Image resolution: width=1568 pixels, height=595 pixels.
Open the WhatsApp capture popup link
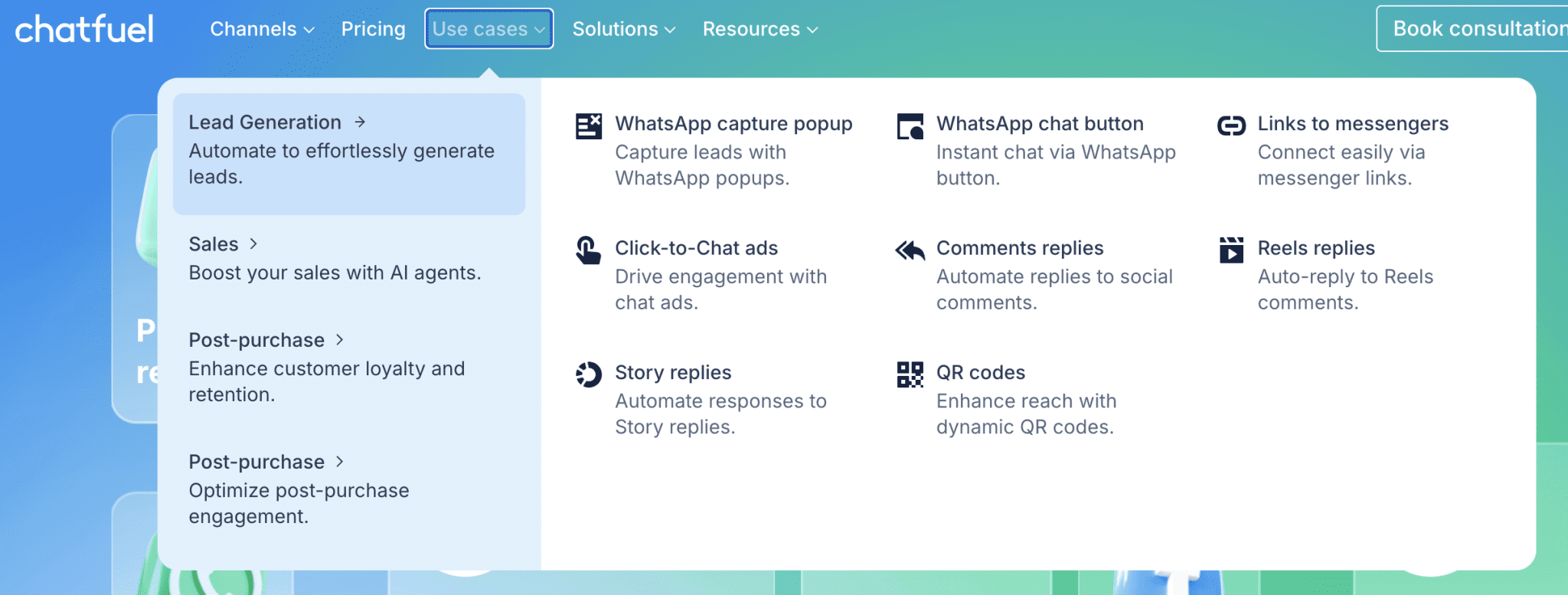click(x=733, y=123)
